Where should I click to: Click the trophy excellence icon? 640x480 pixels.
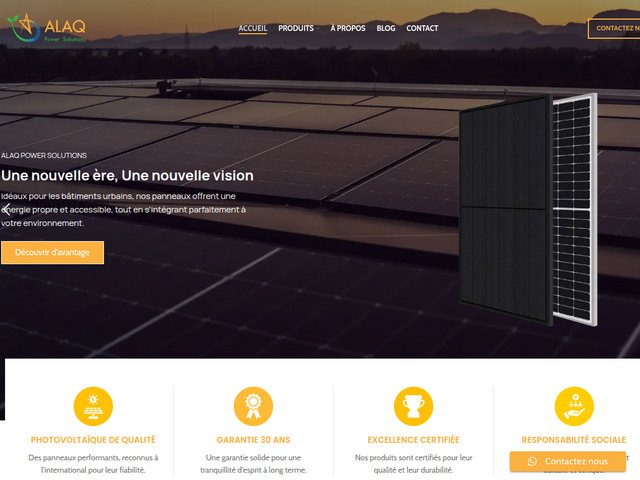click(413, 406)
